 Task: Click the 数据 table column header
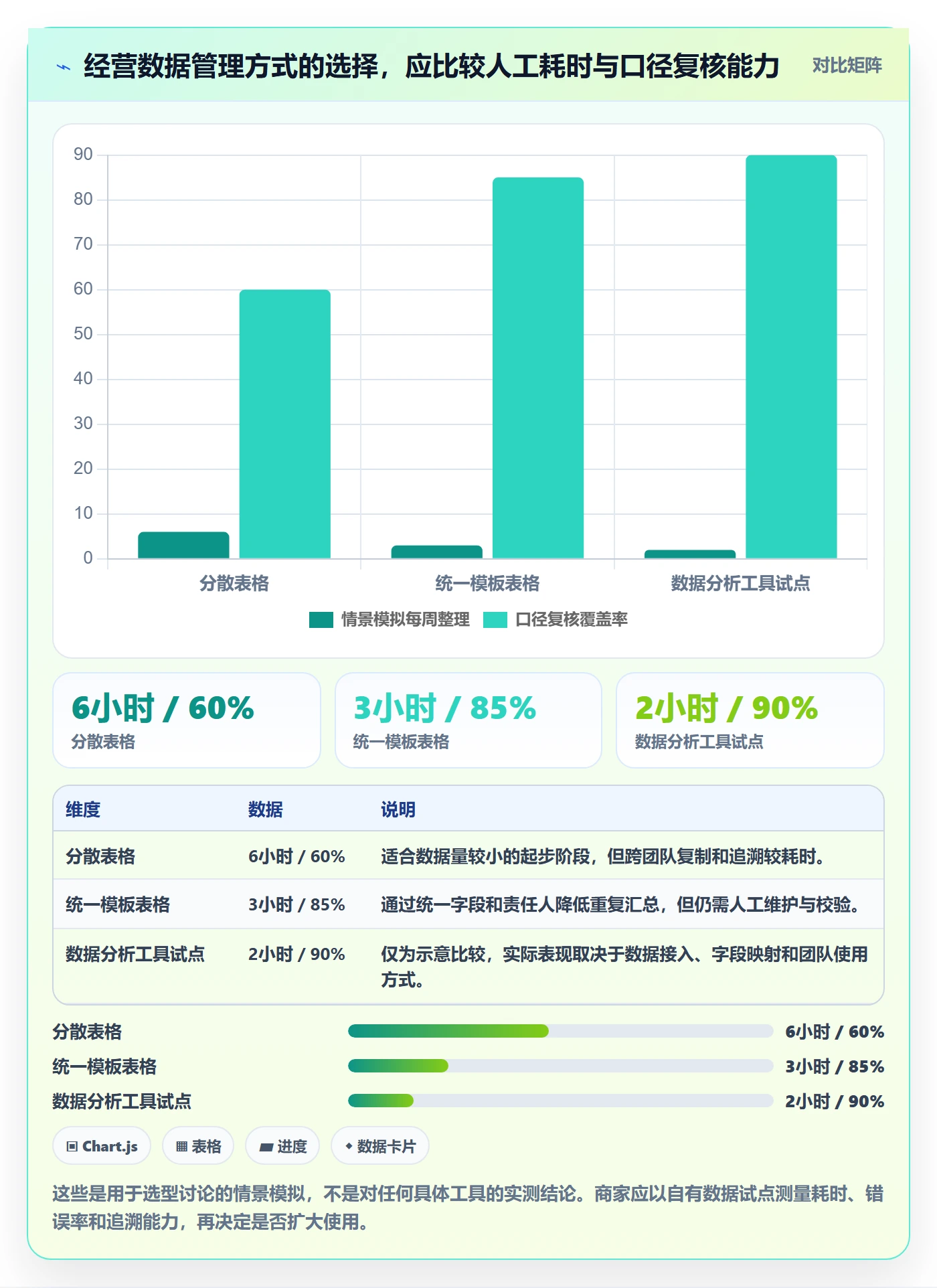pos(266,809)
